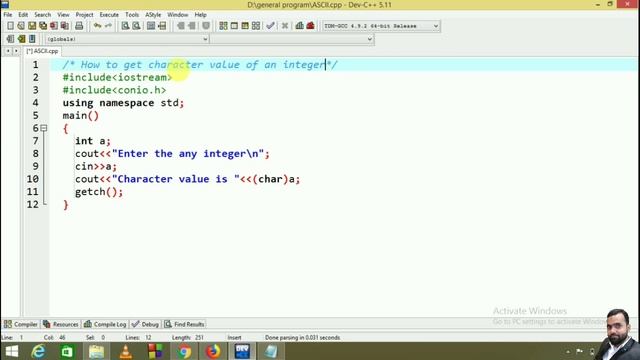Click the Print toolbar icon
Viewport: 640px width, 360px height.
(79, 26)
